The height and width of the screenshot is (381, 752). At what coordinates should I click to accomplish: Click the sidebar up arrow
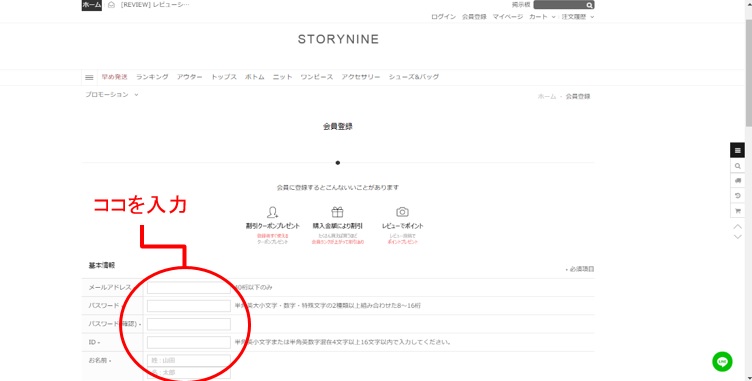tap(738, 226)
